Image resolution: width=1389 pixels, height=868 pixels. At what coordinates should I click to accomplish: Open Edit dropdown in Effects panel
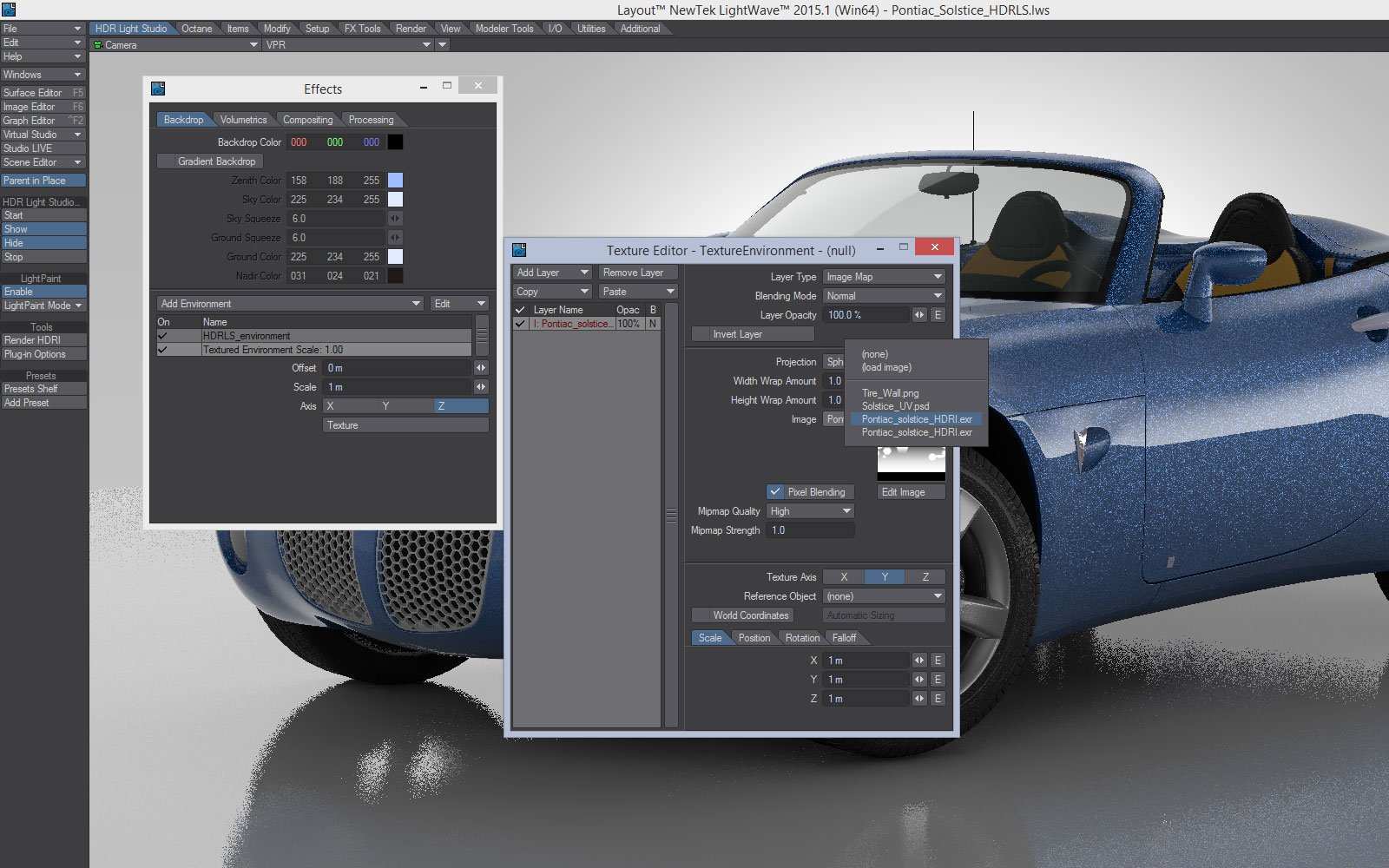[460, 304]
